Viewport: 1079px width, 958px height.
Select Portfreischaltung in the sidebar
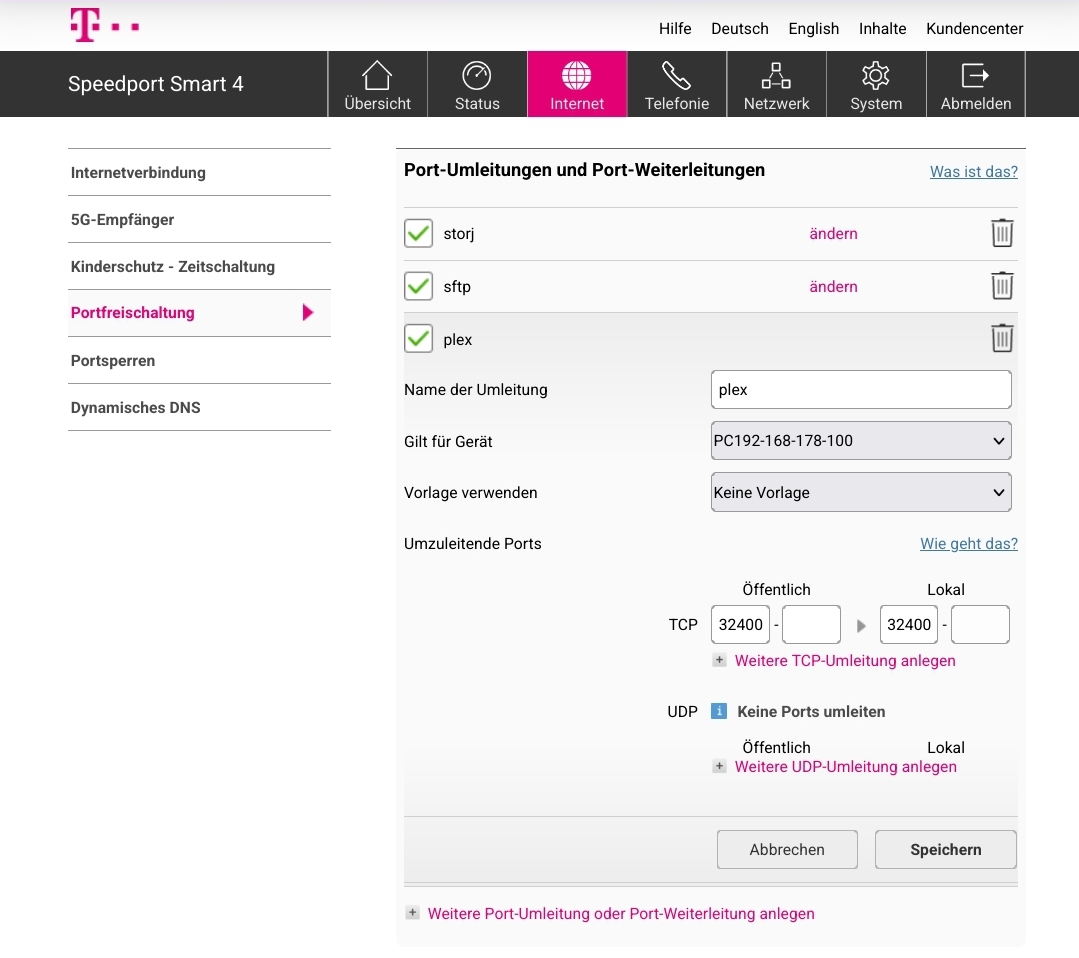[200, 313]
